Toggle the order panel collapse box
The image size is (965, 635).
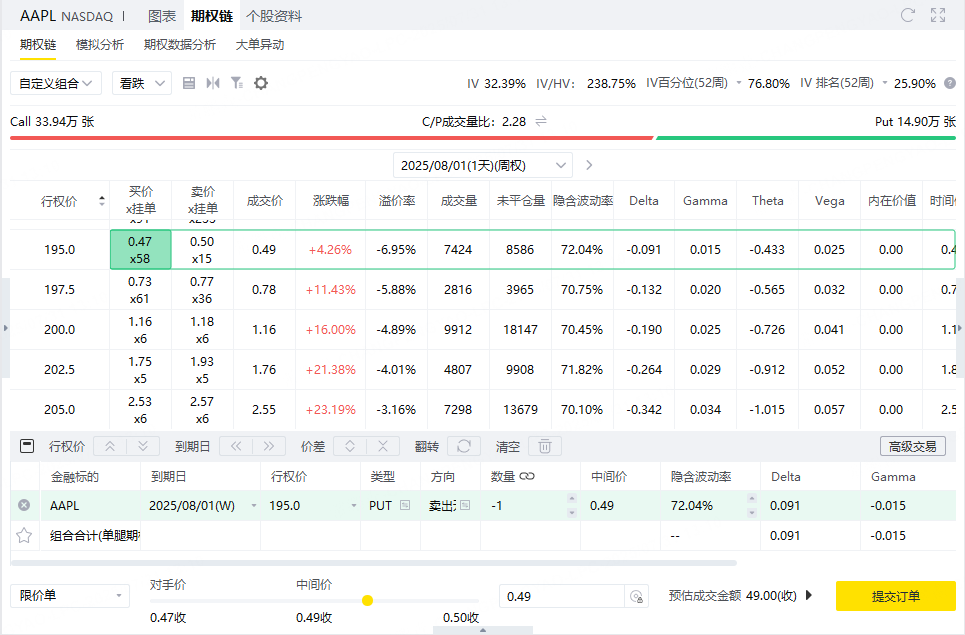27,446
